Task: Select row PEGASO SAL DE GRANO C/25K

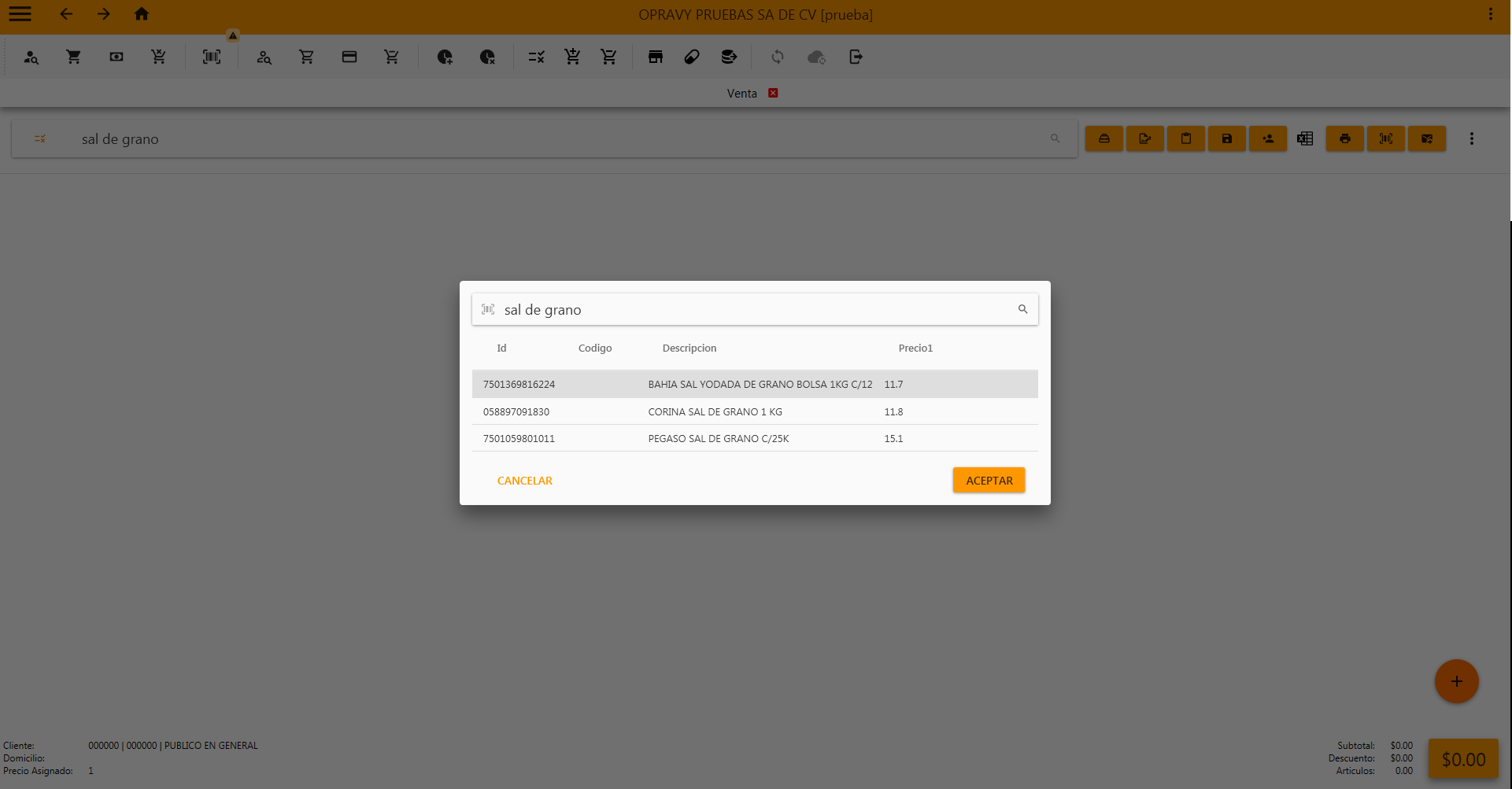Action: tap(755, 438)
